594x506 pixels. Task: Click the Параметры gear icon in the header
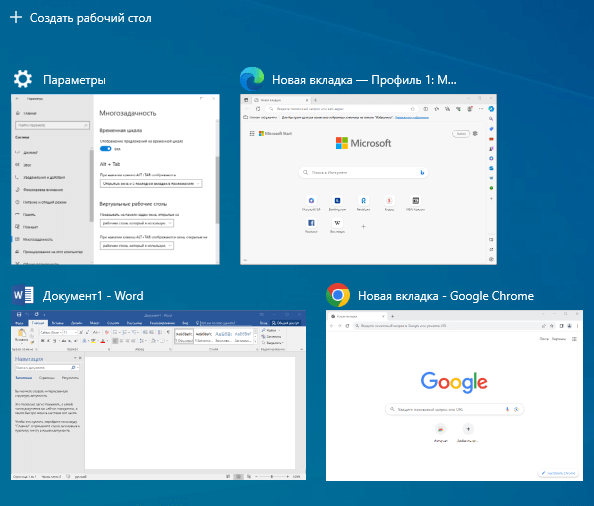click(x=23, y=80)
